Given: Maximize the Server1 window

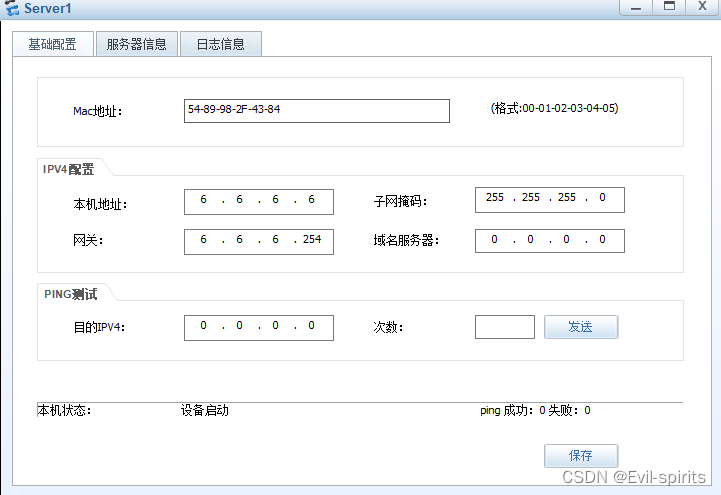Looking at the screenshot, I should click(670, 7).
